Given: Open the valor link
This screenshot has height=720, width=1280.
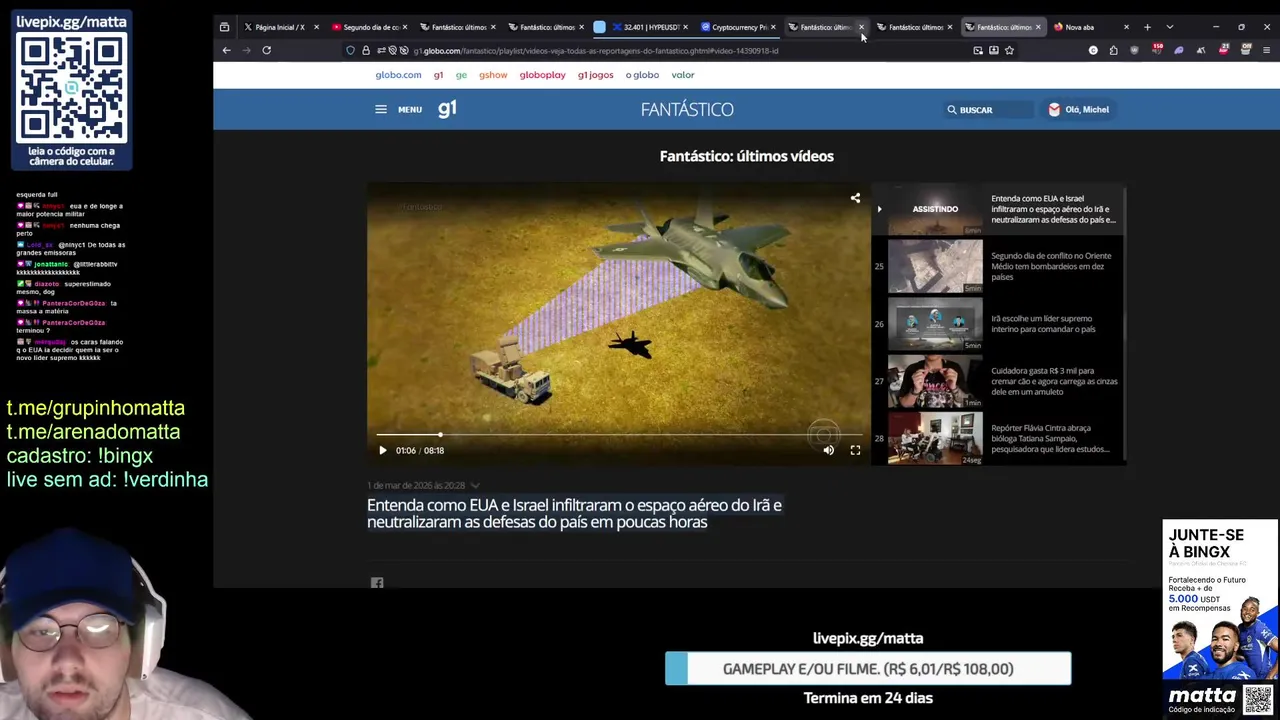Looking at the screenshot, I should [683, 75].
